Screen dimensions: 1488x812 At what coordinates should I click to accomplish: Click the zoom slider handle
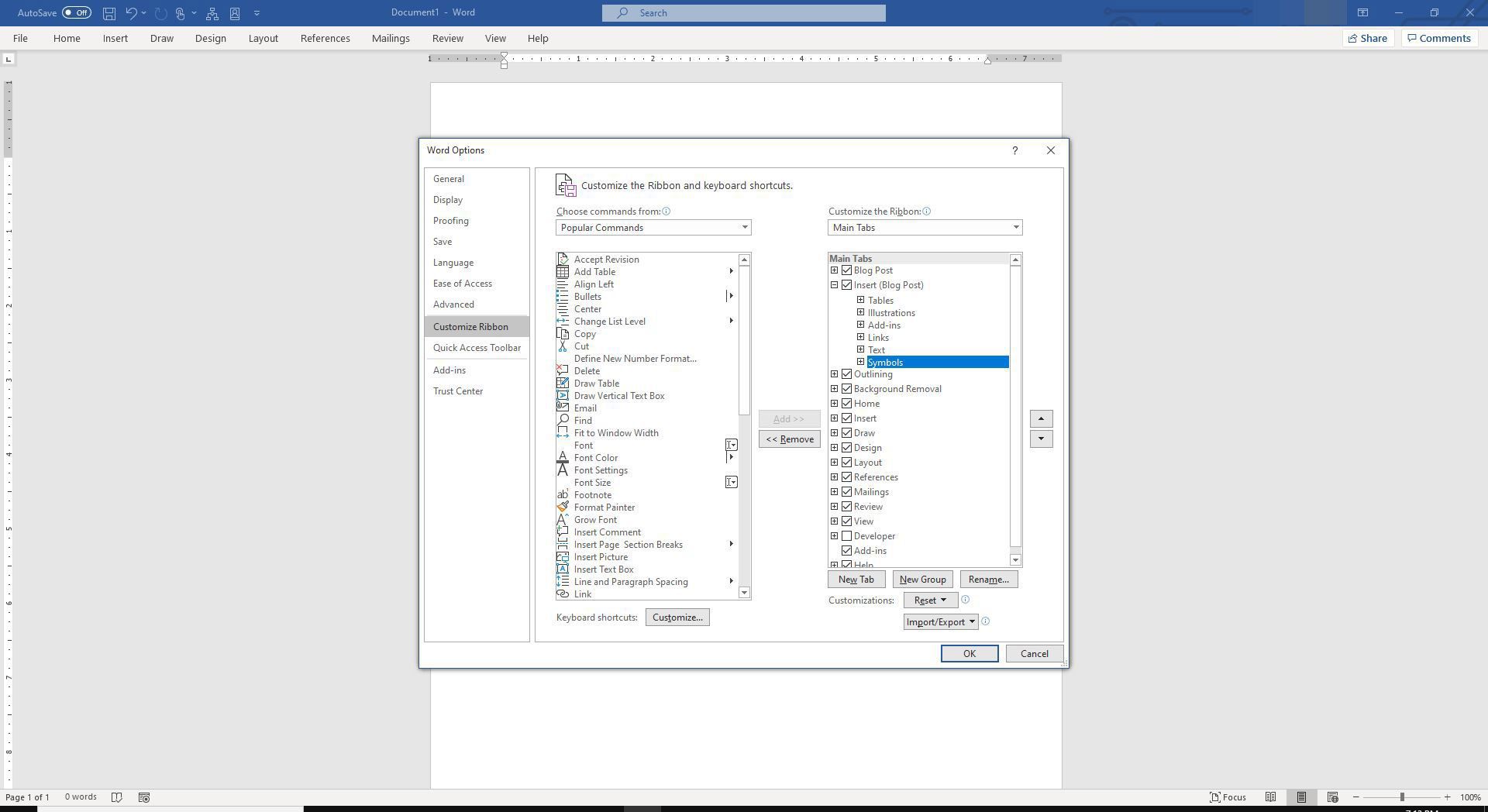[x=1401, y=797]
